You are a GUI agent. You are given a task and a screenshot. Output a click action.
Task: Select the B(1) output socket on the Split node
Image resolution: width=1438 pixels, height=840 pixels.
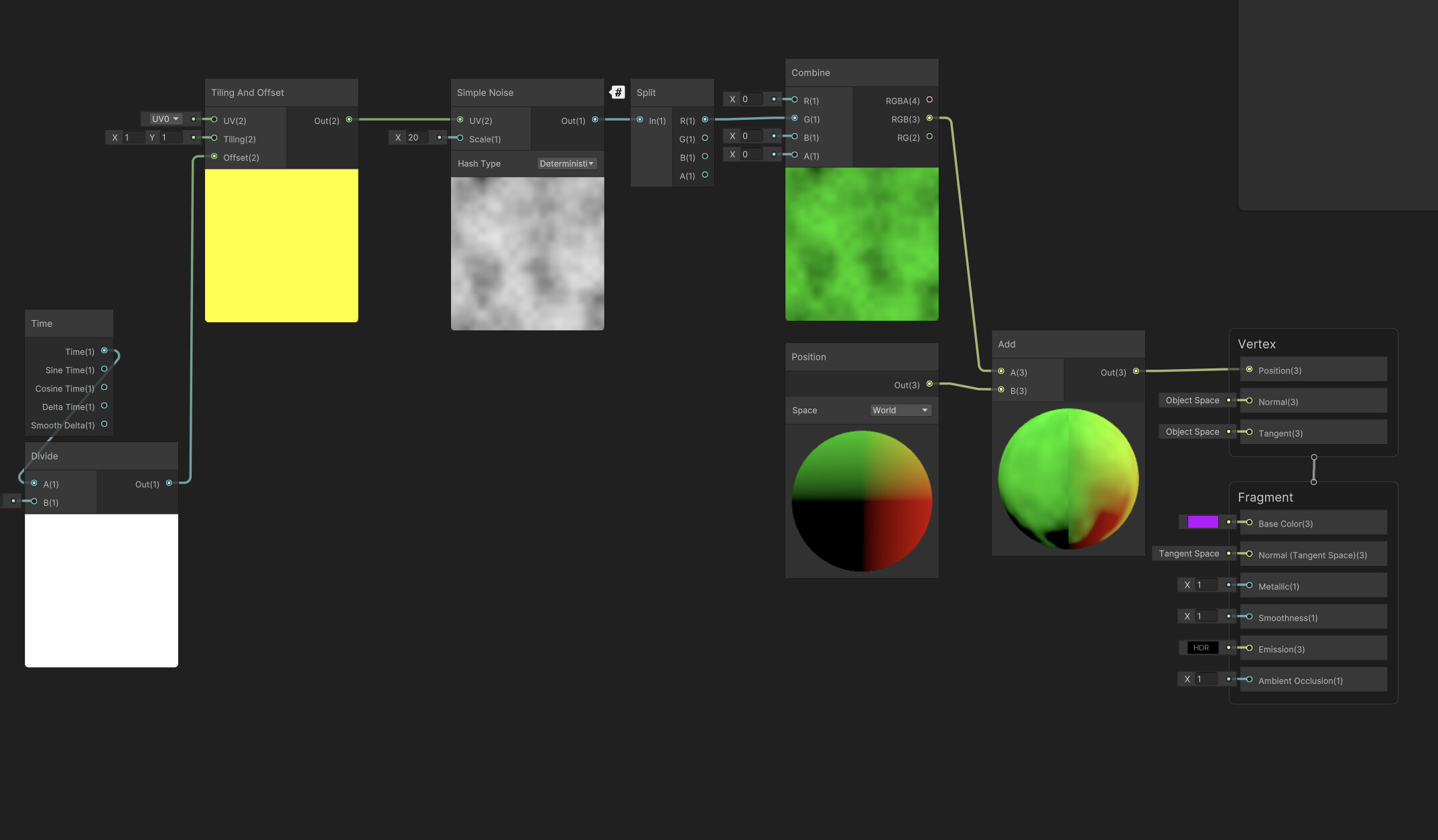(x=704, y=157)
